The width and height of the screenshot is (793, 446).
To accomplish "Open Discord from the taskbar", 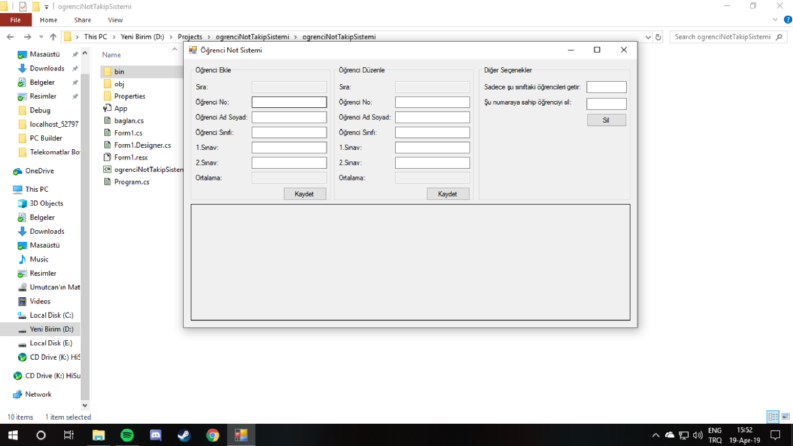I will [x=155, y=435].
